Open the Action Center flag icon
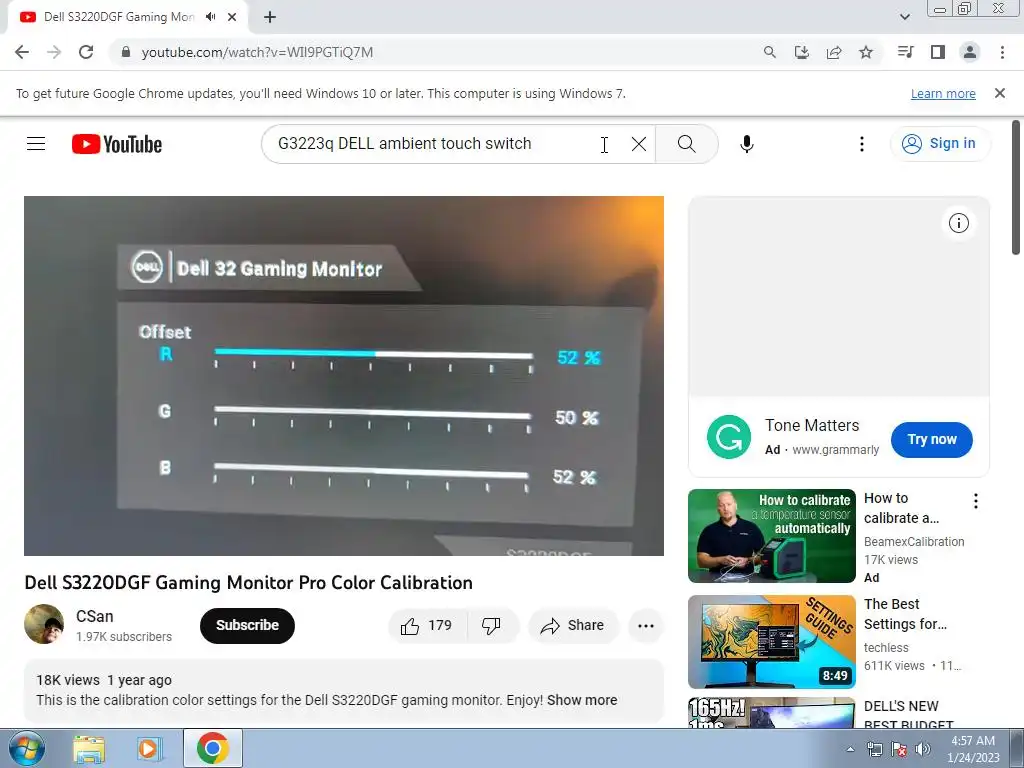This screenshot has width=1024, height=768. [899, 749]
